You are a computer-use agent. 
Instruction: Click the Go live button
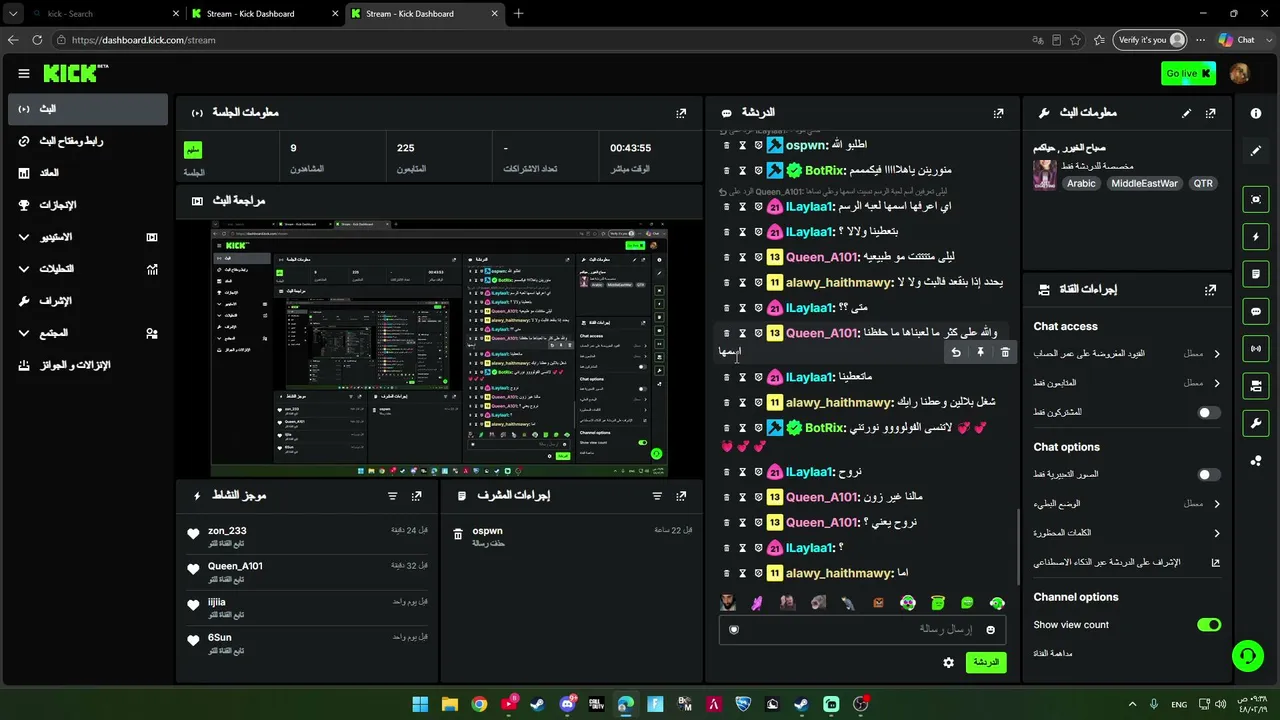(x=1188, y=73)
